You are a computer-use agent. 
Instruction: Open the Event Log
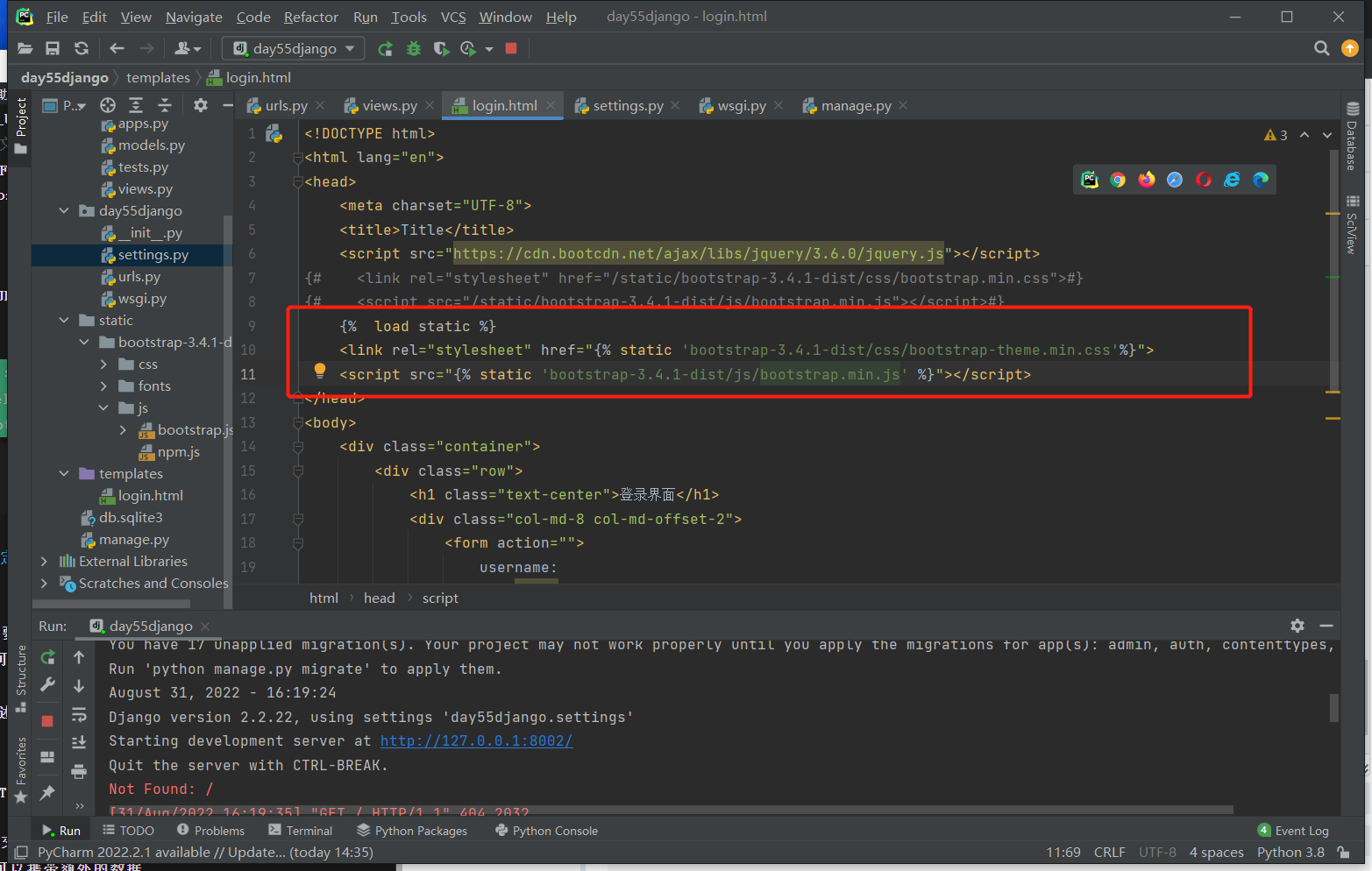(1293, 831)
